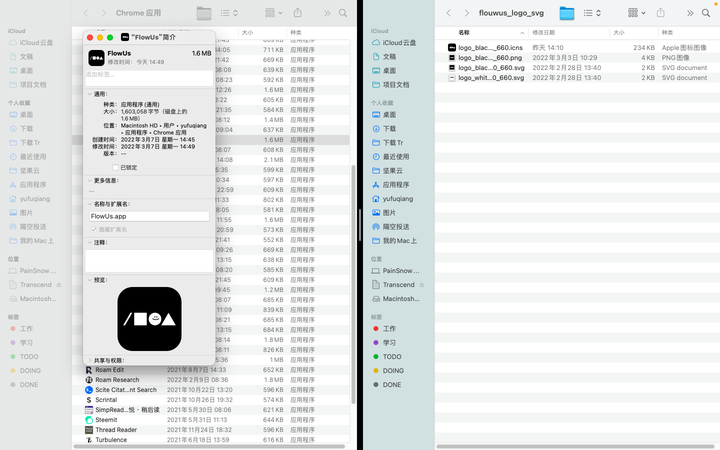The image size is (720, 450).
Task: Go back in flouwus_logo_svg window
Action: point(449,13)
